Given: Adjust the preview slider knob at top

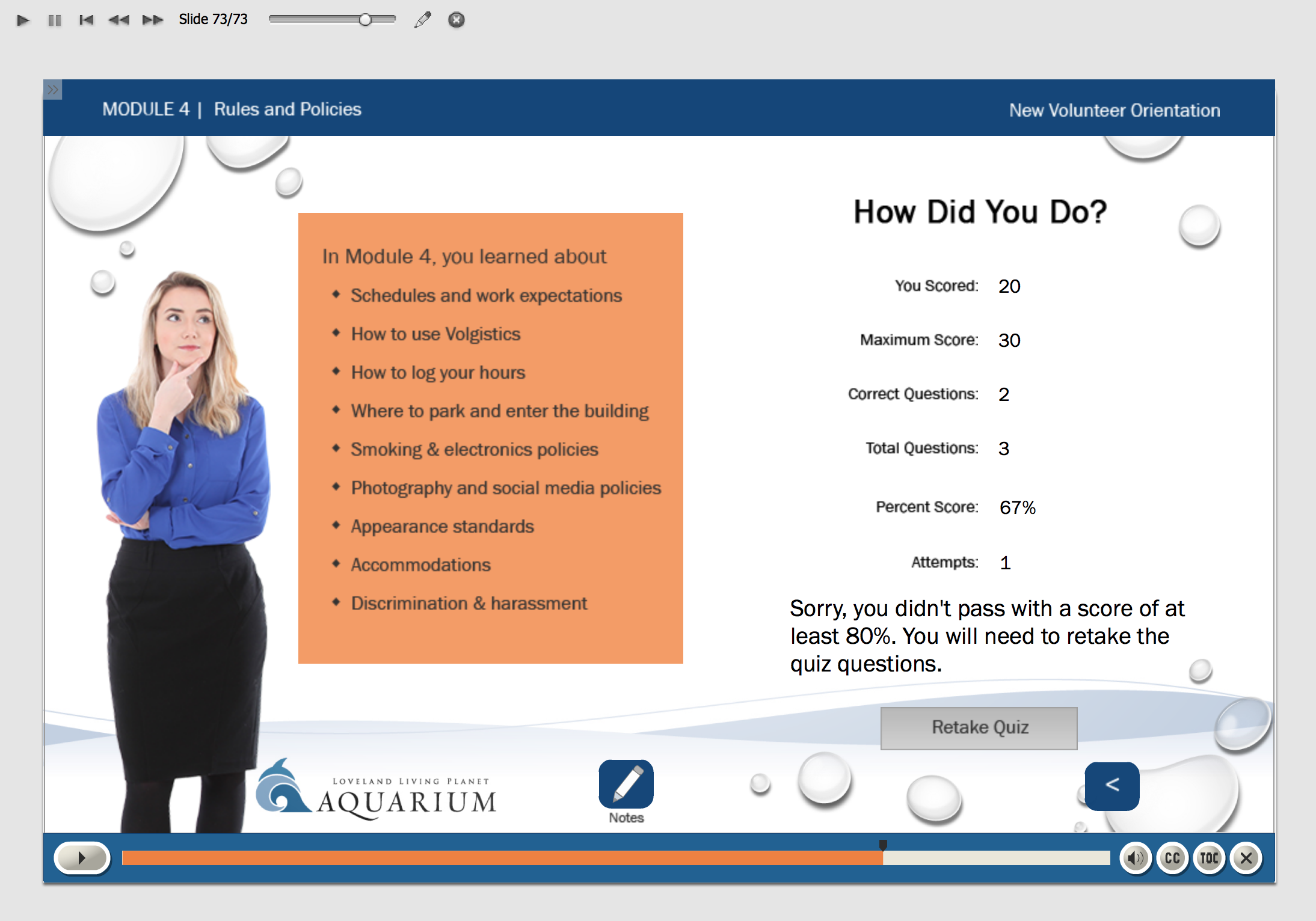Looking at the screenshot, I should 365,20.
